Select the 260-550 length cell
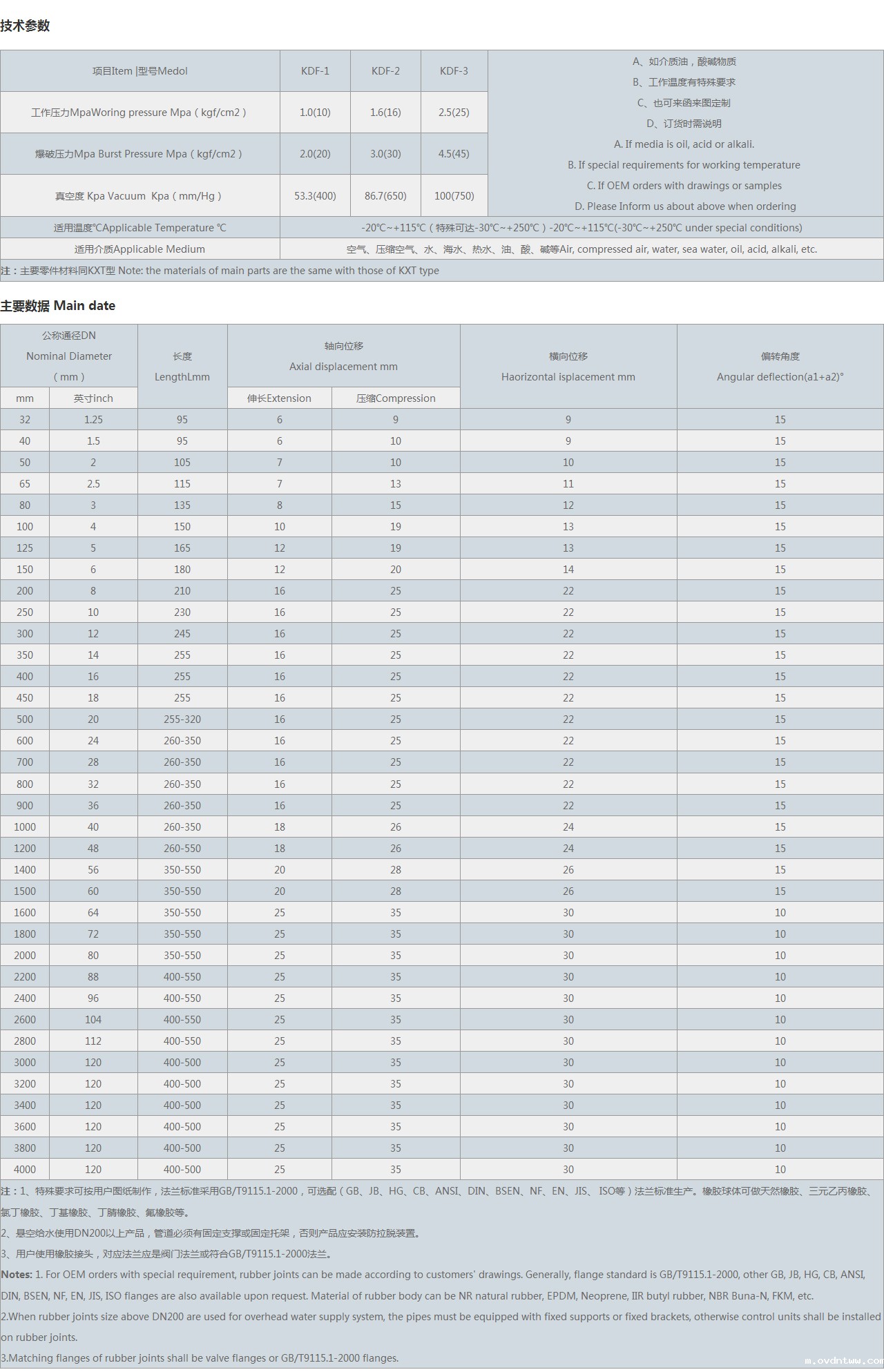Image resolution: width=884 pixels, height=1372 pixels. click(182, 849)
